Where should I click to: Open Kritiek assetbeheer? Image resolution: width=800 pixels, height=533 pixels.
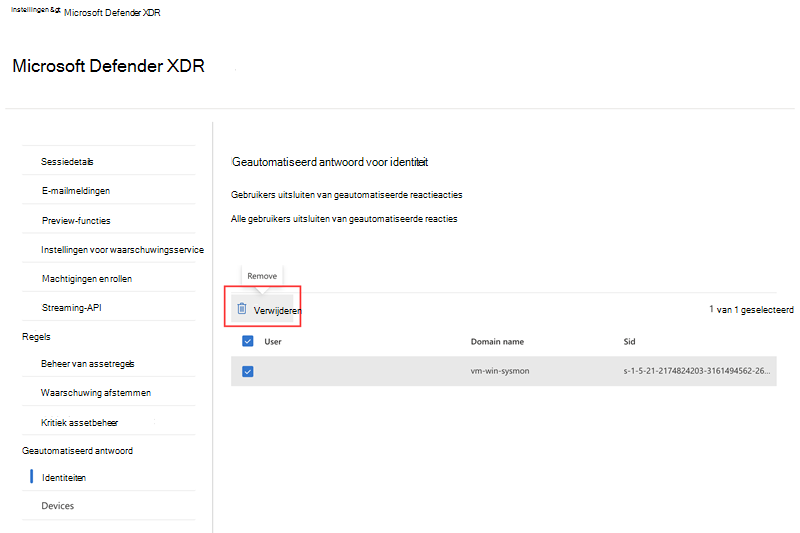80,422
